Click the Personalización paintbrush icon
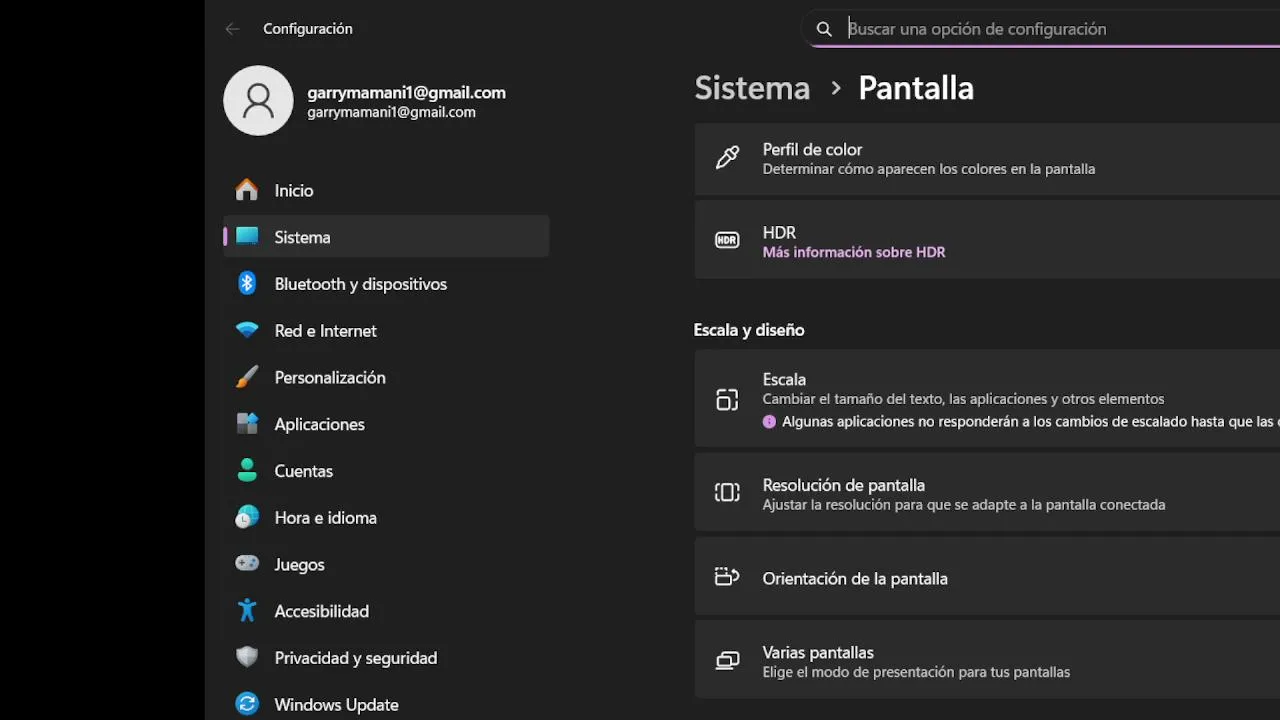 coord(247,377)
